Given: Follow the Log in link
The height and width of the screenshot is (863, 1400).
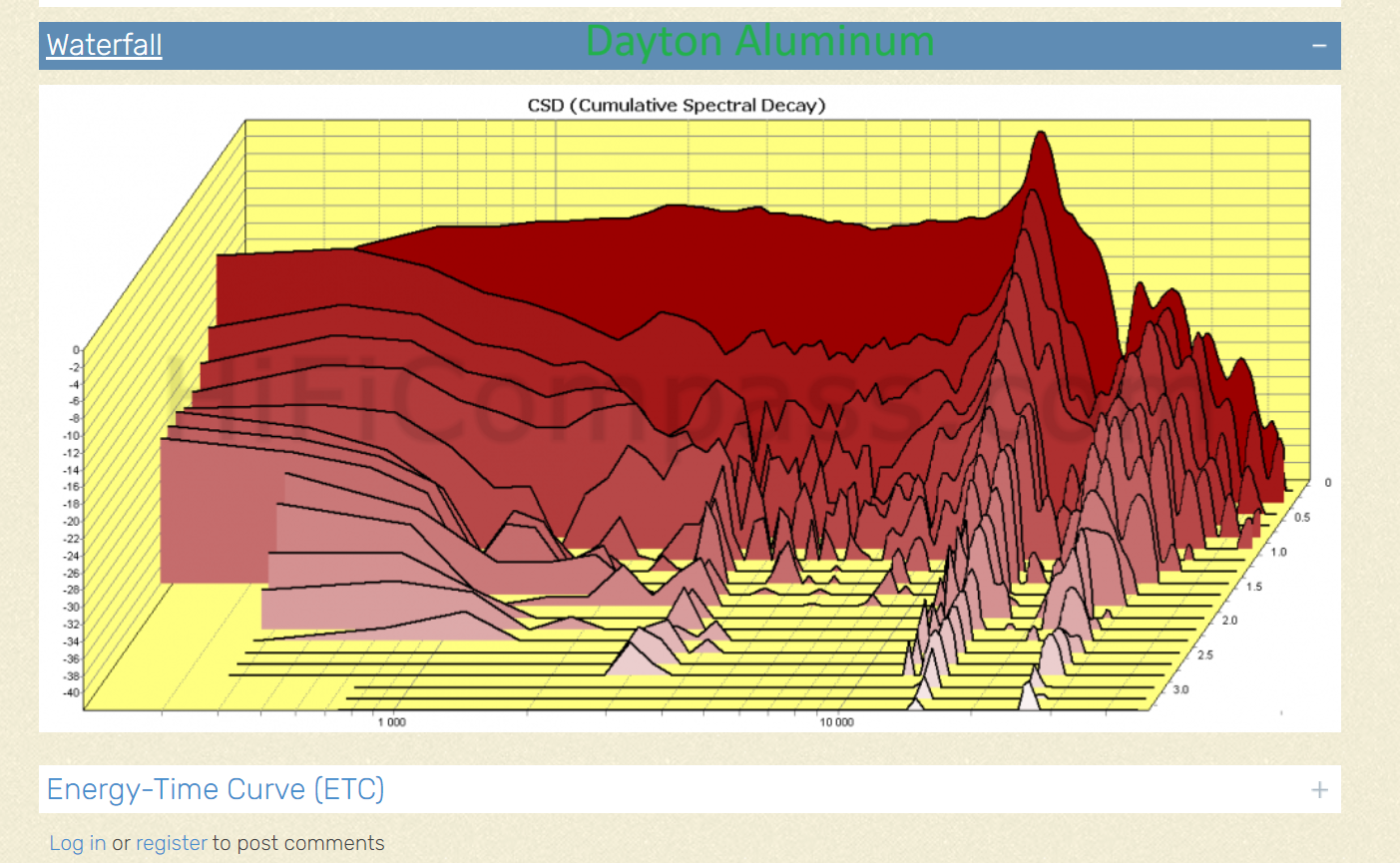Looking at the screenshot, I should (78, 843).
